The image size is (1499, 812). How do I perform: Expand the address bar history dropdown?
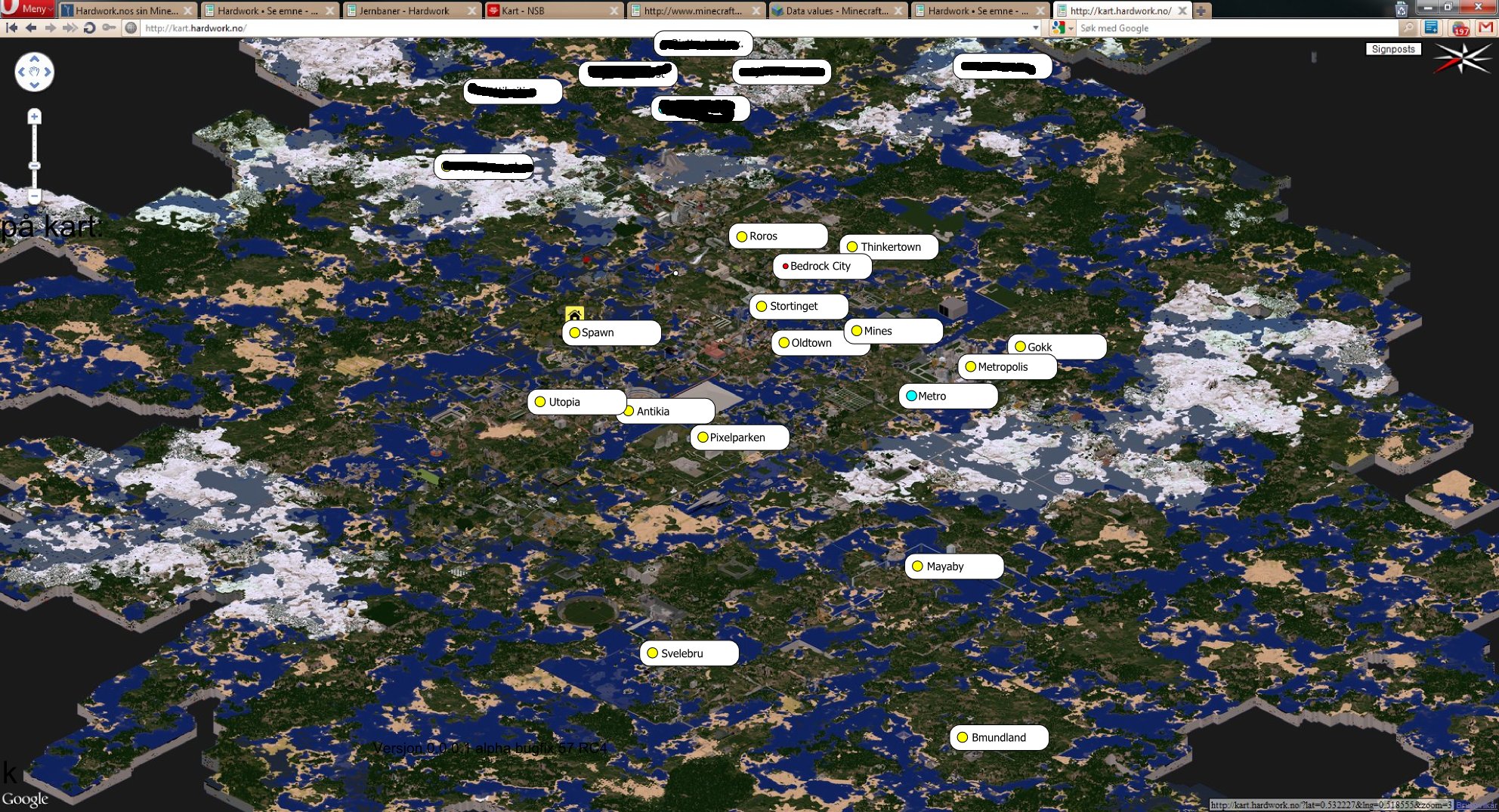(x=1035, y=28)
